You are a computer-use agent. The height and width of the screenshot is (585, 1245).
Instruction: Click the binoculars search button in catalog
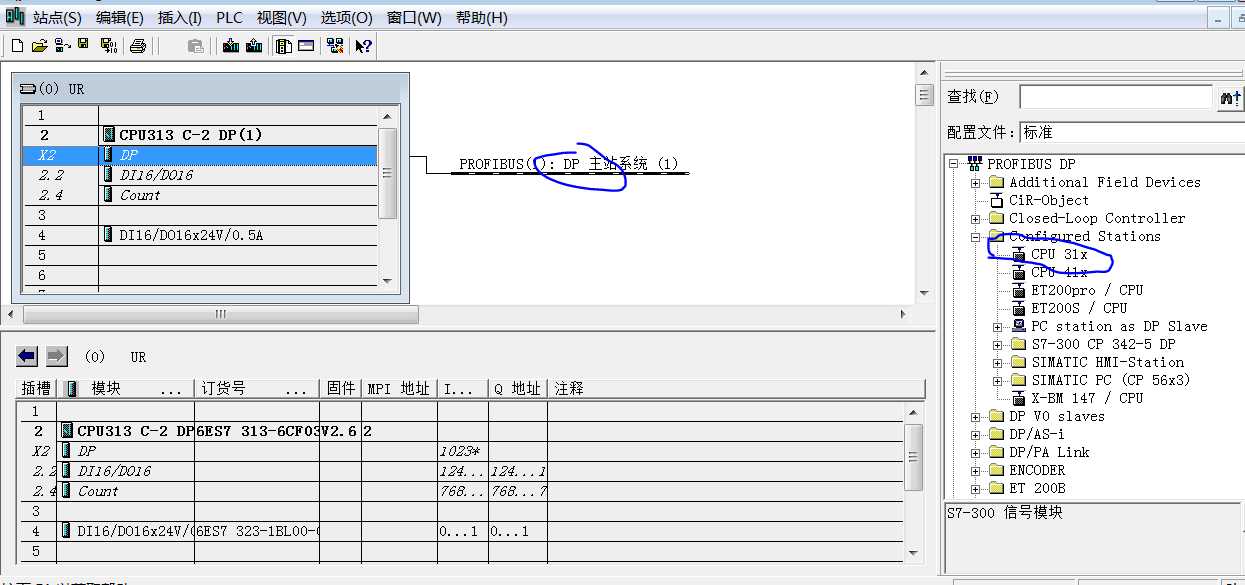[x=1230, y=97]
